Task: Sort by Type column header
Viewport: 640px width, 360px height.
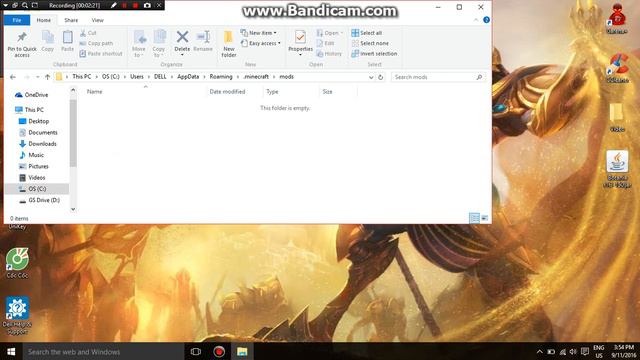Action: 272,92
